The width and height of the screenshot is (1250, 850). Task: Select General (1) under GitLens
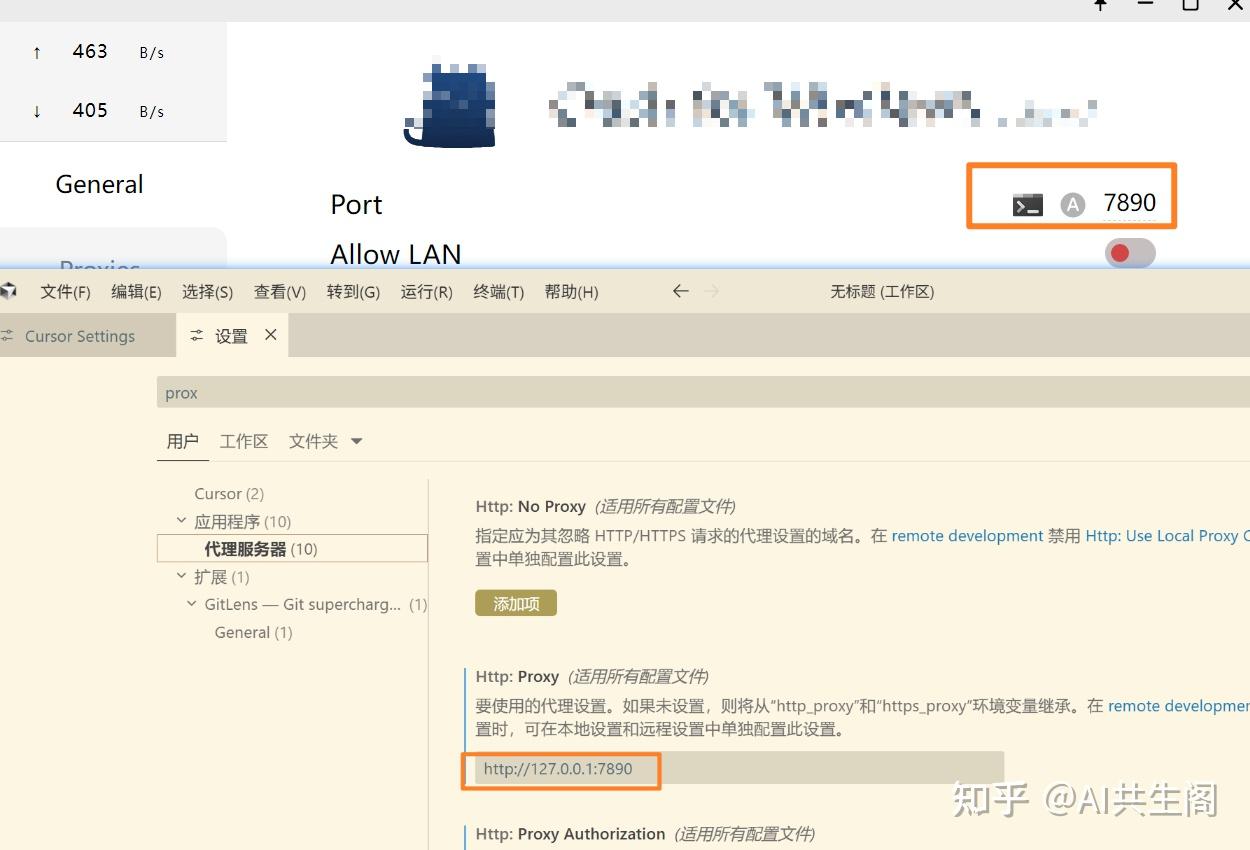pyautogui.click(x=253, y=632)
